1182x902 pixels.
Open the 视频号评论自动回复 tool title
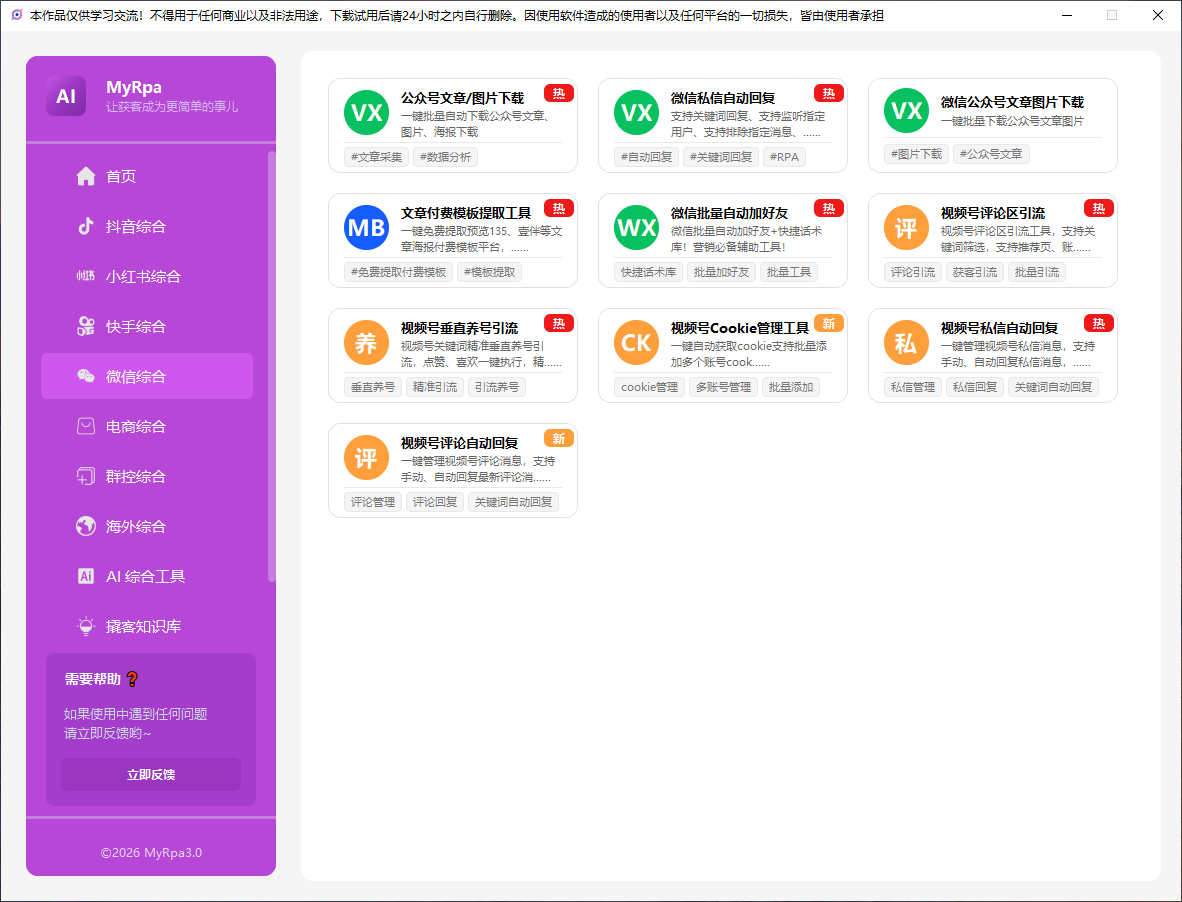[x=459, y=443]
